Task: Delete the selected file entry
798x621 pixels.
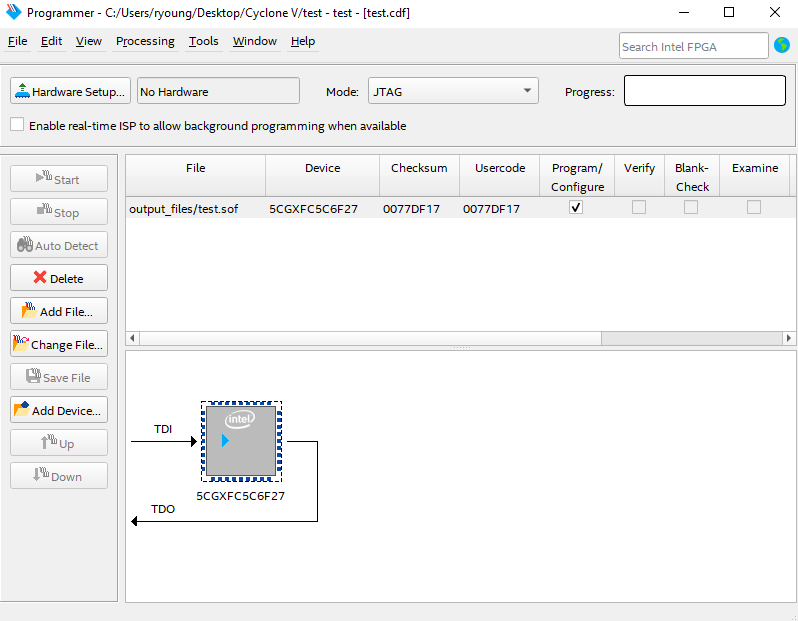Action: (x=59, y=278)
